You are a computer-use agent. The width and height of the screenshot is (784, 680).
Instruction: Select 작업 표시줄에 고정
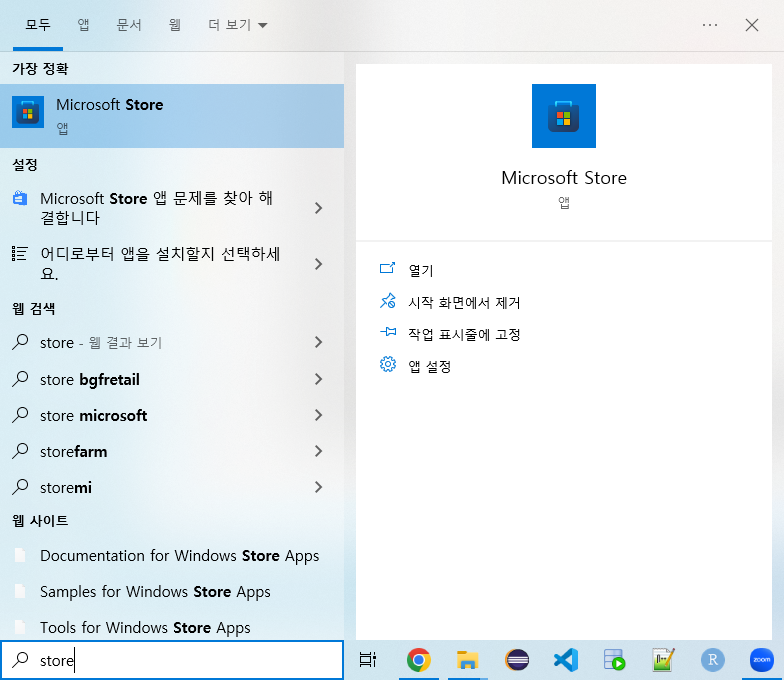(x=464, y=334)
